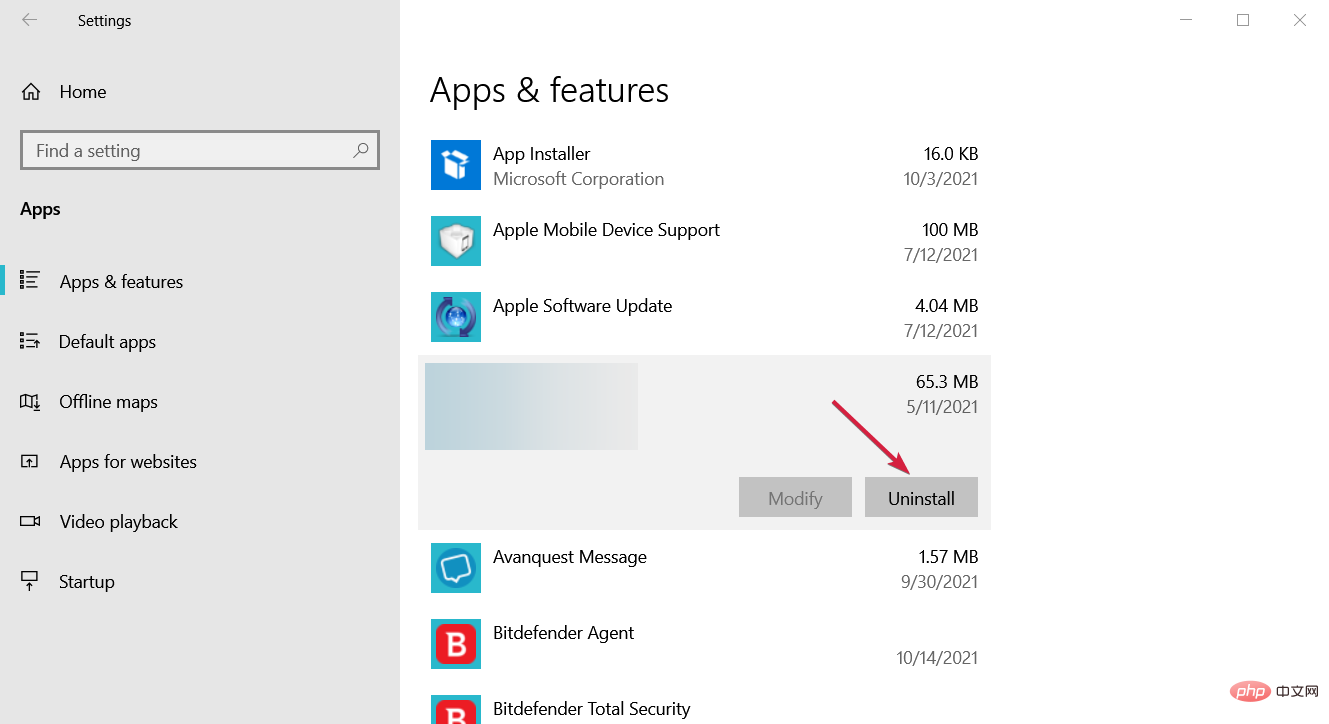
Task: Click the 16.0 KB size value
Action: [x=950, y=154]
